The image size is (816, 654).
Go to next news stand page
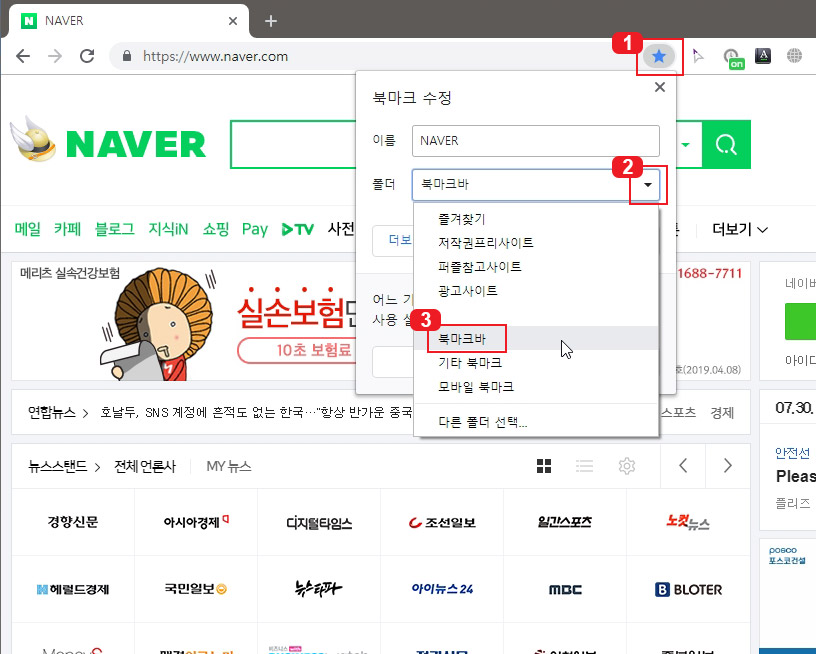pos(728,465)
